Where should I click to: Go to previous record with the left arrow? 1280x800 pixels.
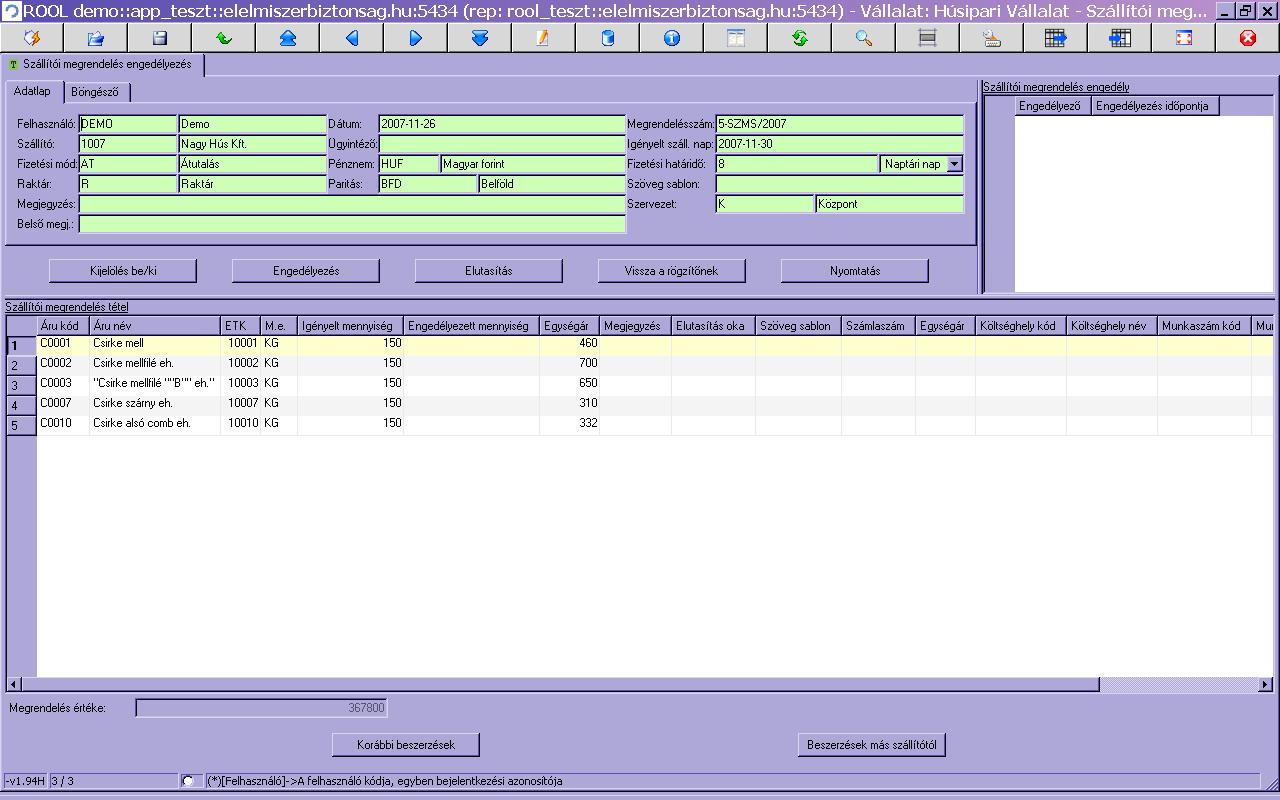pos(352,38)
